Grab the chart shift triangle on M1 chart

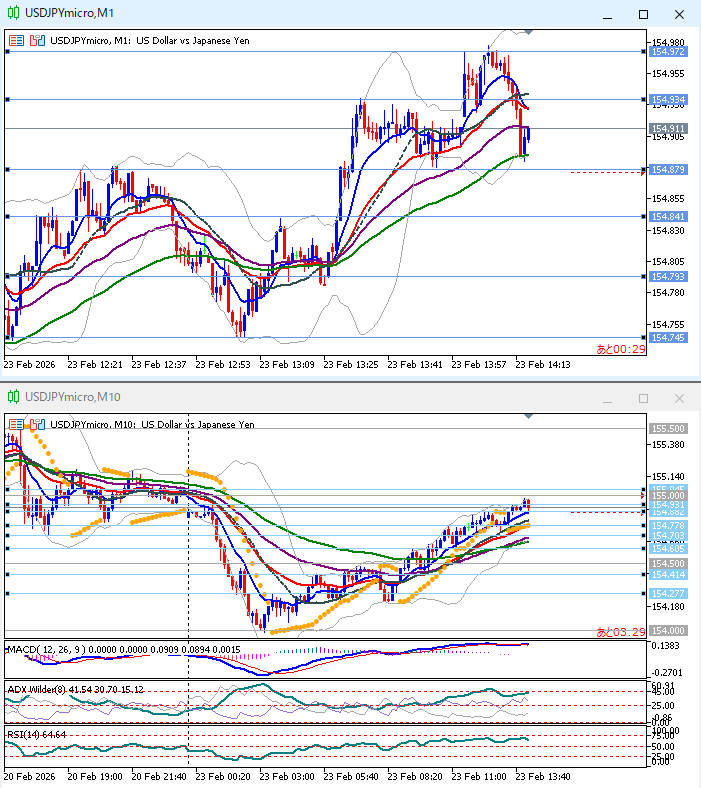(528, 33)
